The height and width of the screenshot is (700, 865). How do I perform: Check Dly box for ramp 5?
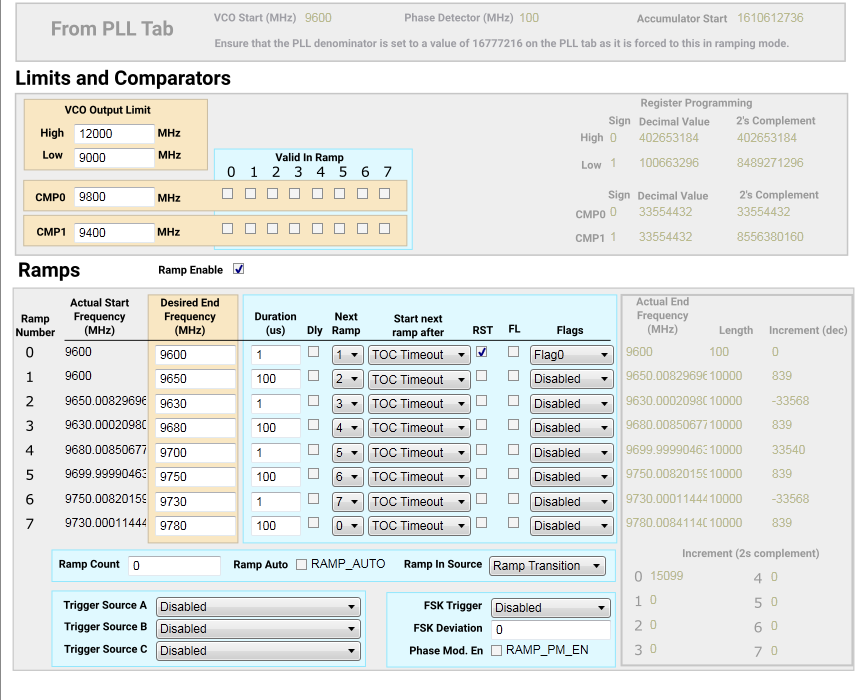pos(313,474)
